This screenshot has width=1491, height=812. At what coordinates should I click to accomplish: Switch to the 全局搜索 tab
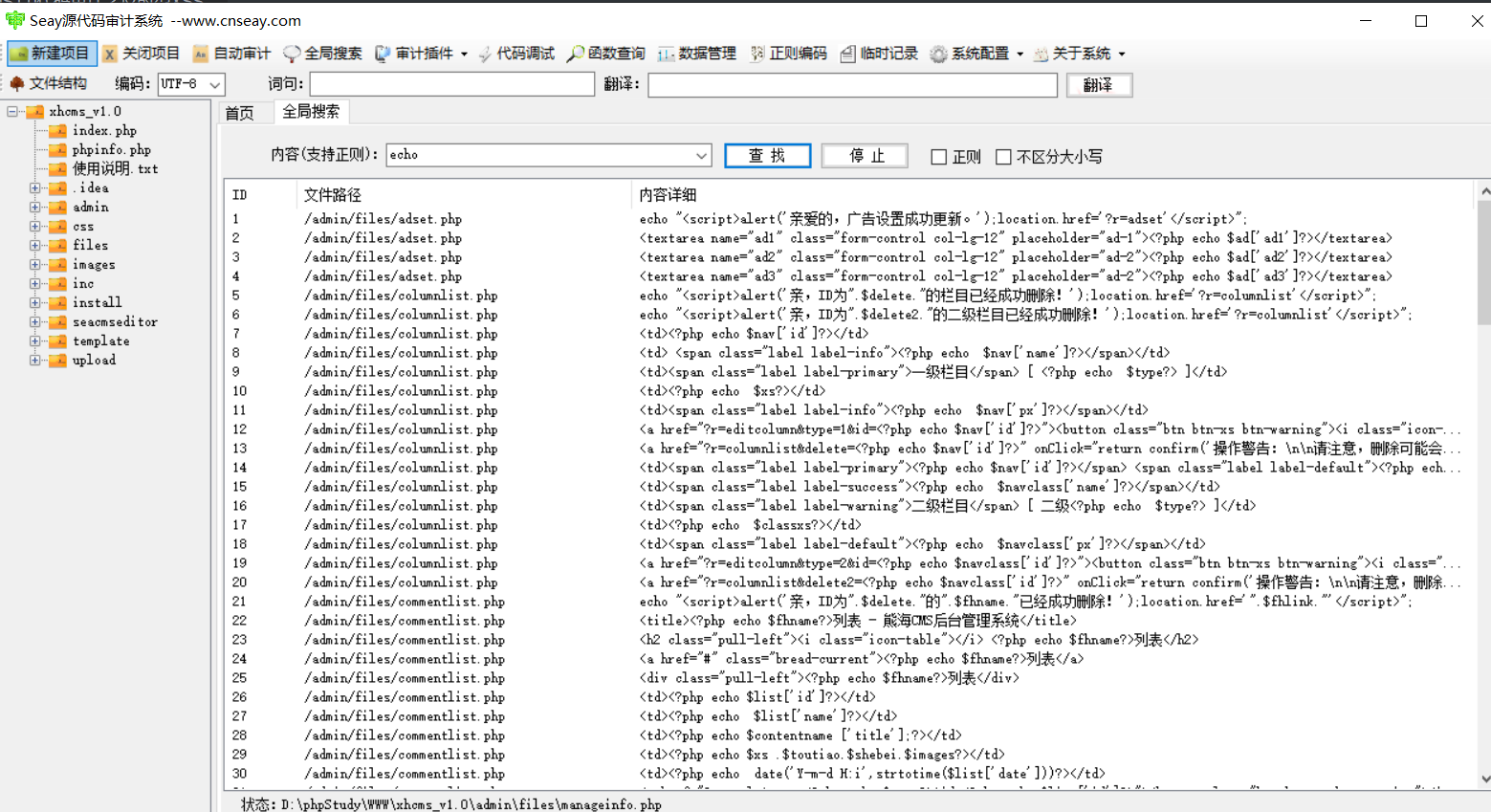pos(311,112)
